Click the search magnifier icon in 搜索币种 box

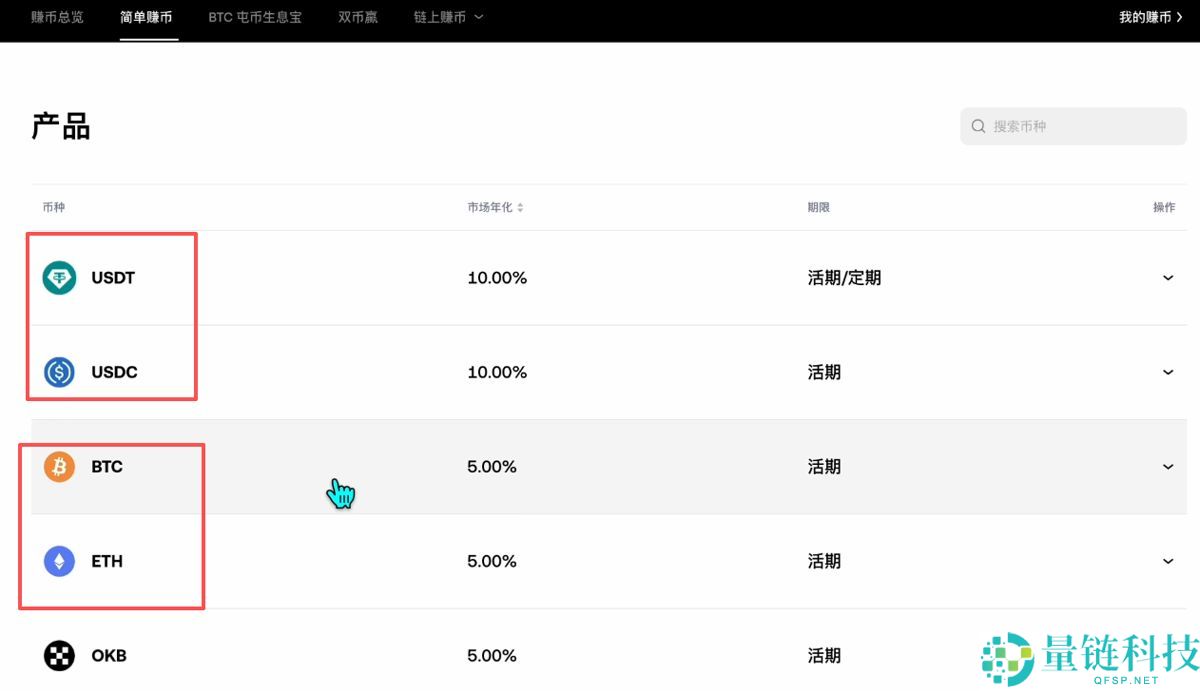tap(978, 126)
